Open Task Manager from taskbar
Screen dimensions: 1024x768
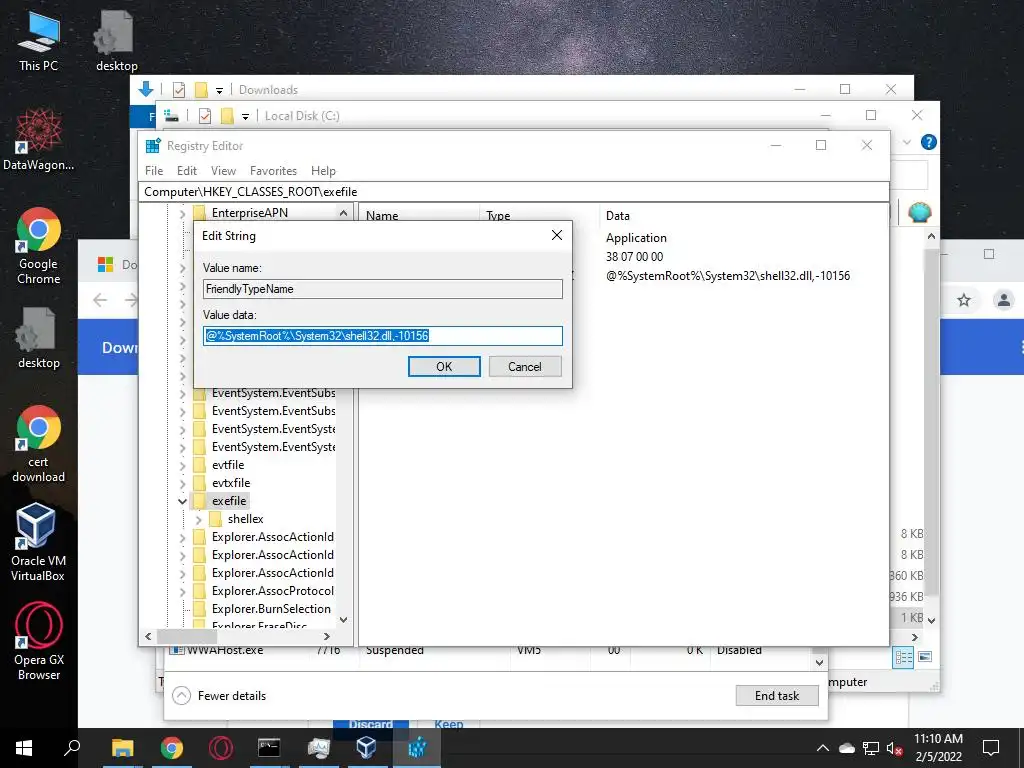(x=318, y=748)
